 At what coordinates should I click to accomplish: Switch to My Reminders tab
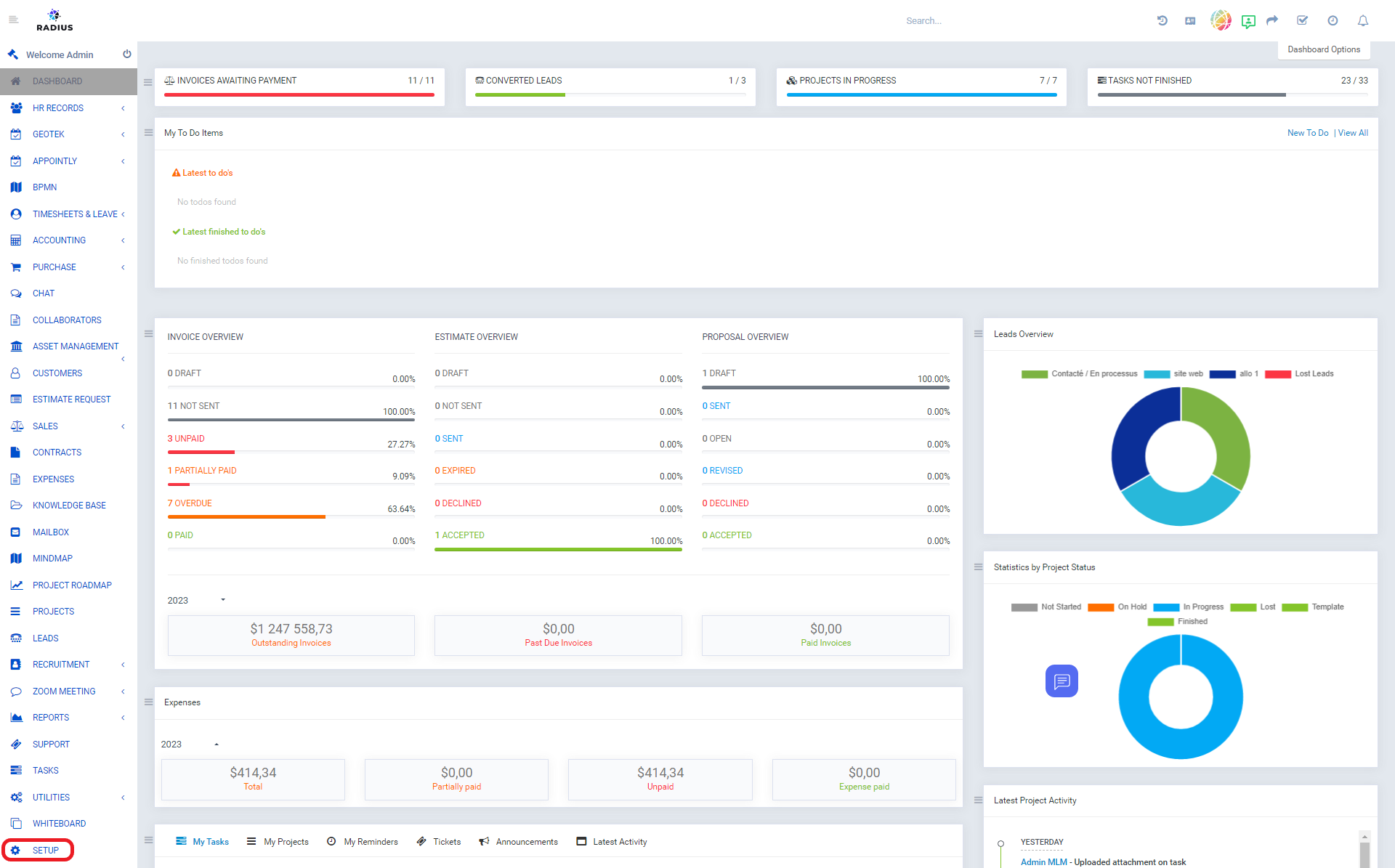pyautogui.click(x=363, y=841)
